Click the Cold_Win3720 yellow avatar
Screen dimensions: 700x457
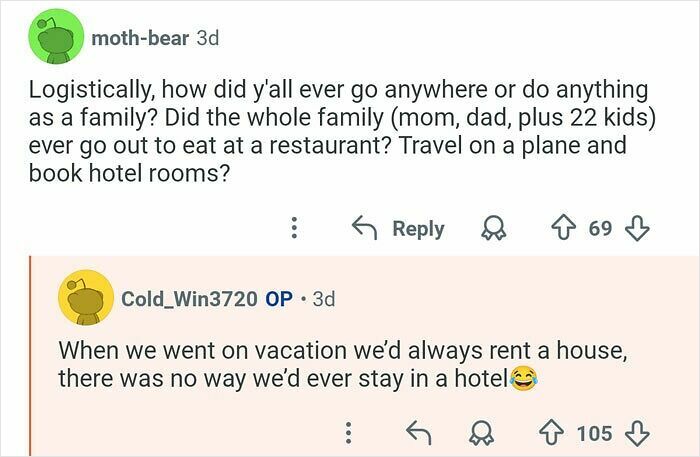86,298
